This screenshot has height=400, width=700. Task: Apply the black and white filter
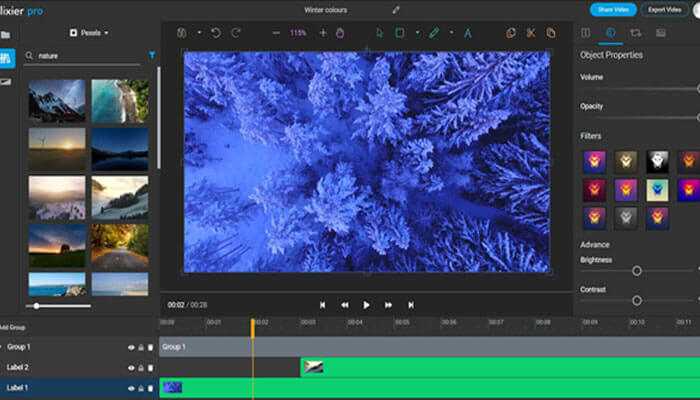coord(658,162)
